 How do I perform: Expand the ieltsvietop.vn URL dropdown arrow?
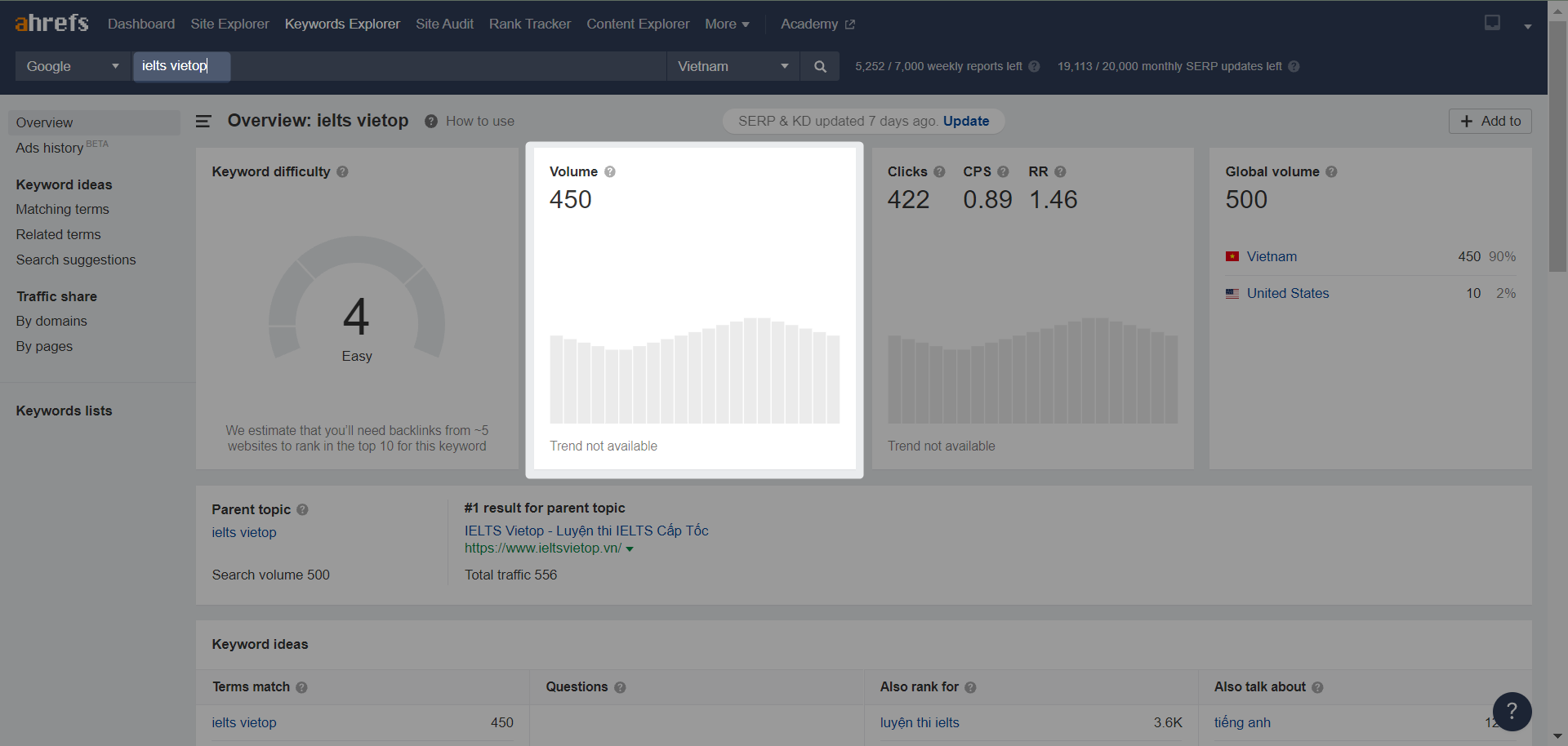[x=630, y=549]
